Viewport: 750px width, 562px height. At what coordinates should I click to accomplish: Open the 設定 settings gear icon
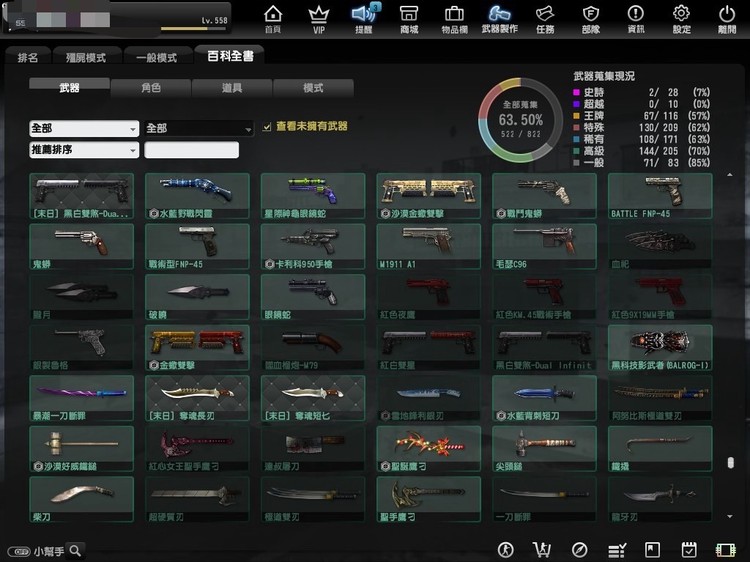(x=681, y=19)
